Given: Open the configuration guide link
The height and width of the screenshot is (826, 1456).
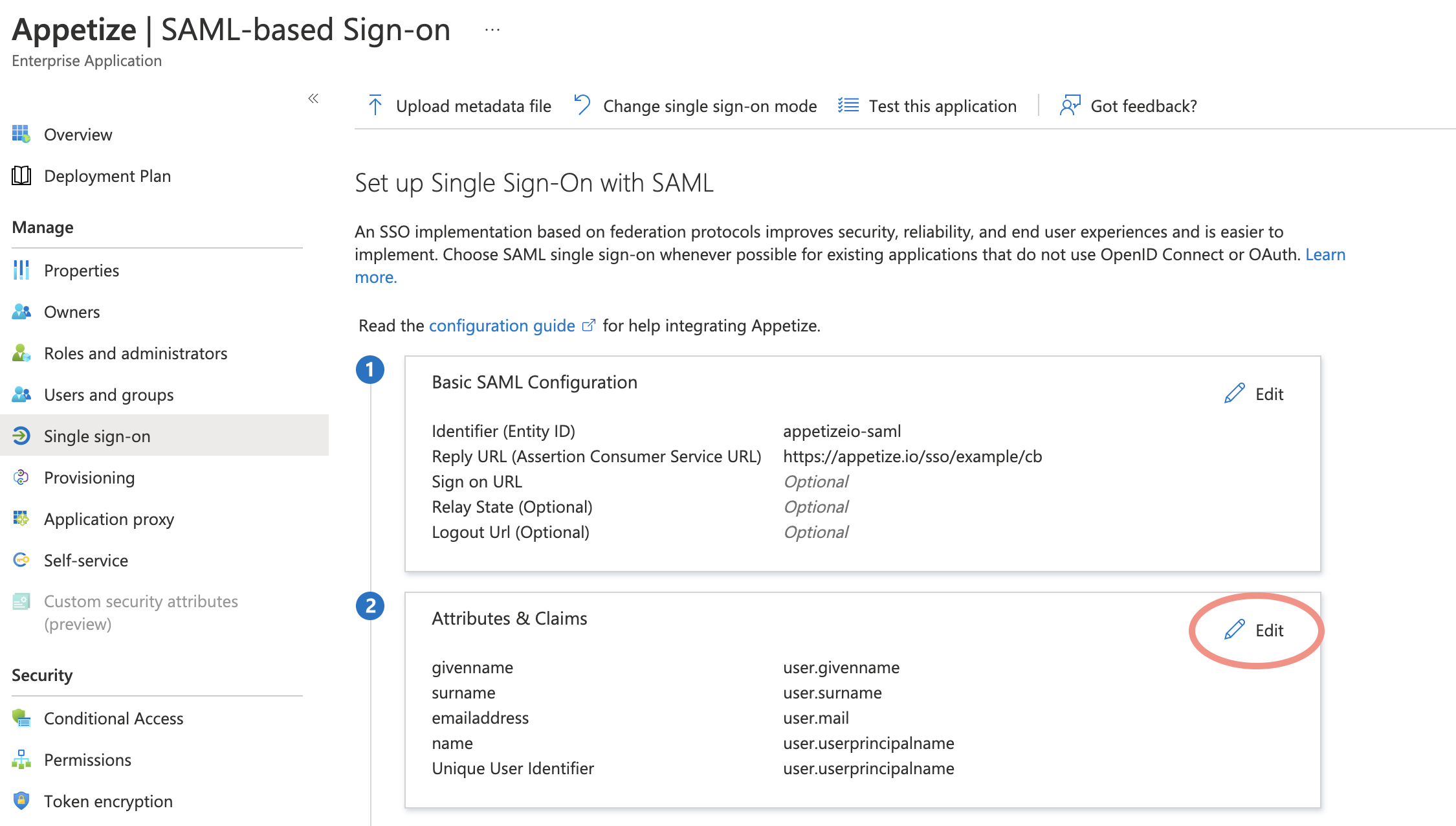Looking at the screenshot, I should 502,326.
